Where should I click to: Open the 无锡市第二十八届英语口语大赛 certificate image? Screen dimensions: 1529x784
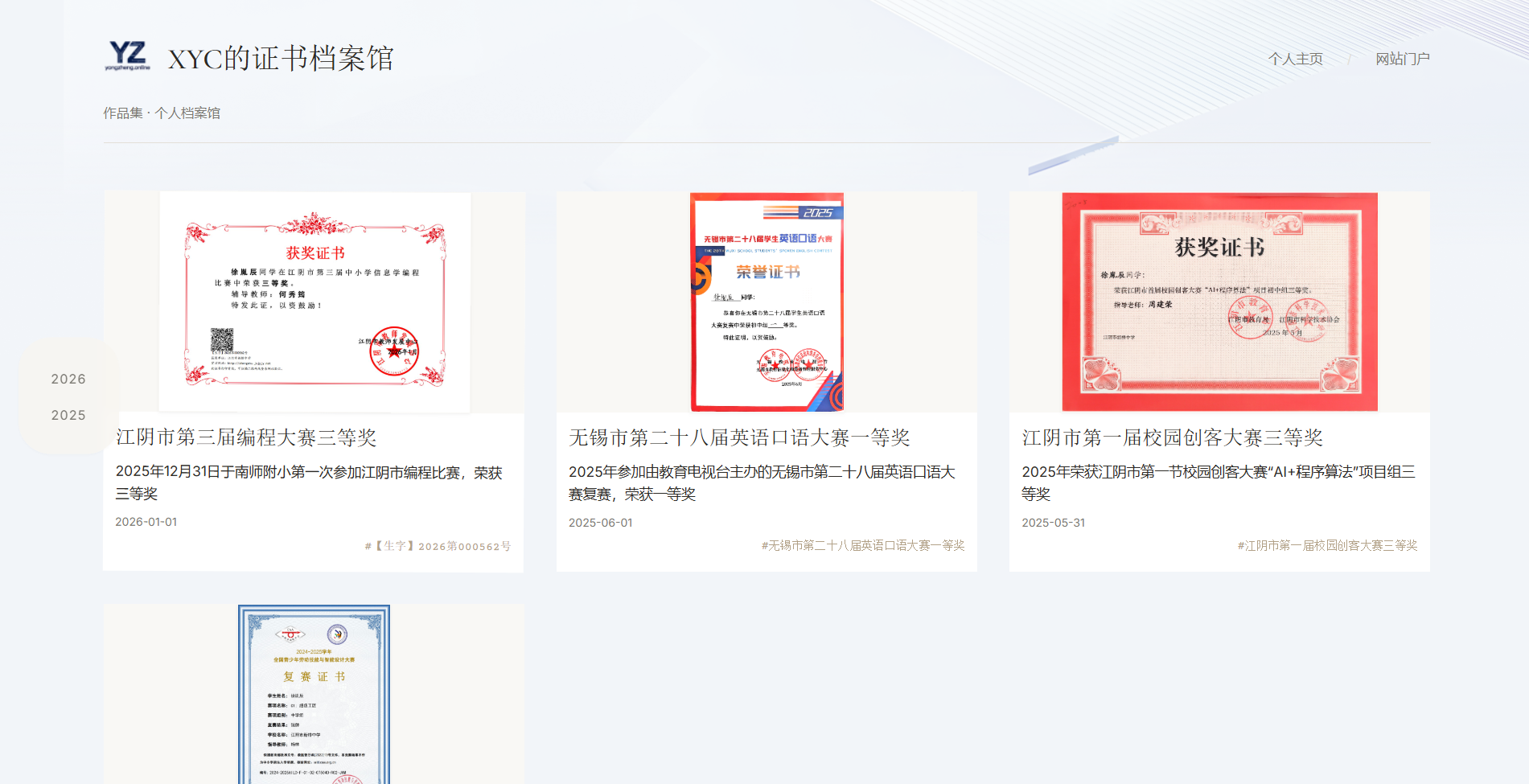coord(767,302)
